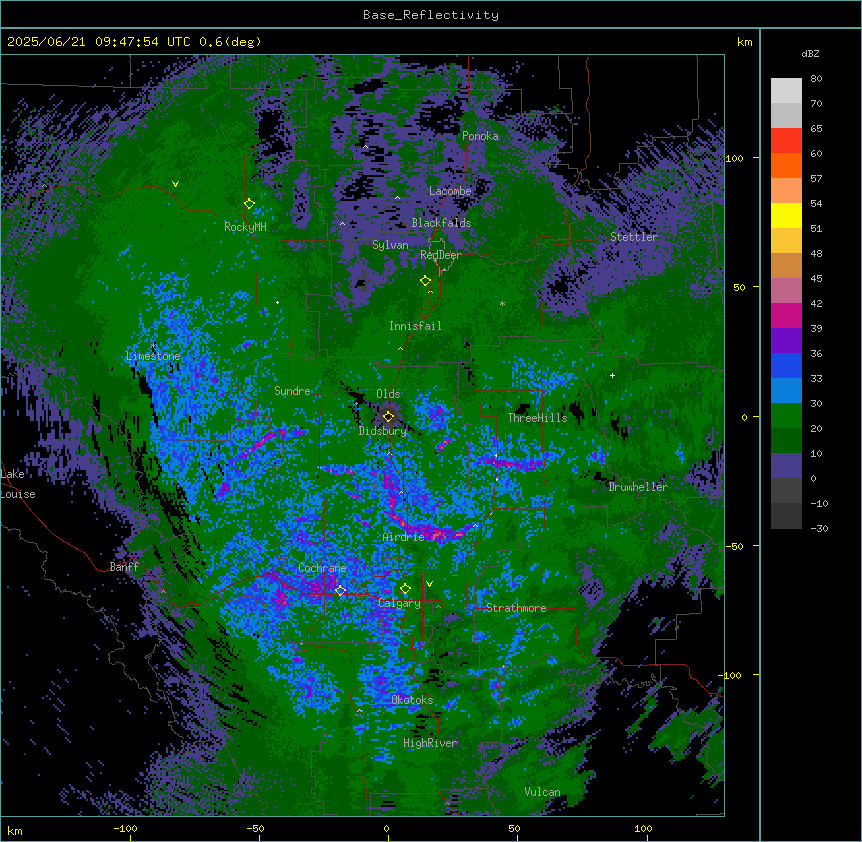The height and width of the screenshot is (842, 862).
Task: Click the Innisfail city label
Action: pos(415,326)
